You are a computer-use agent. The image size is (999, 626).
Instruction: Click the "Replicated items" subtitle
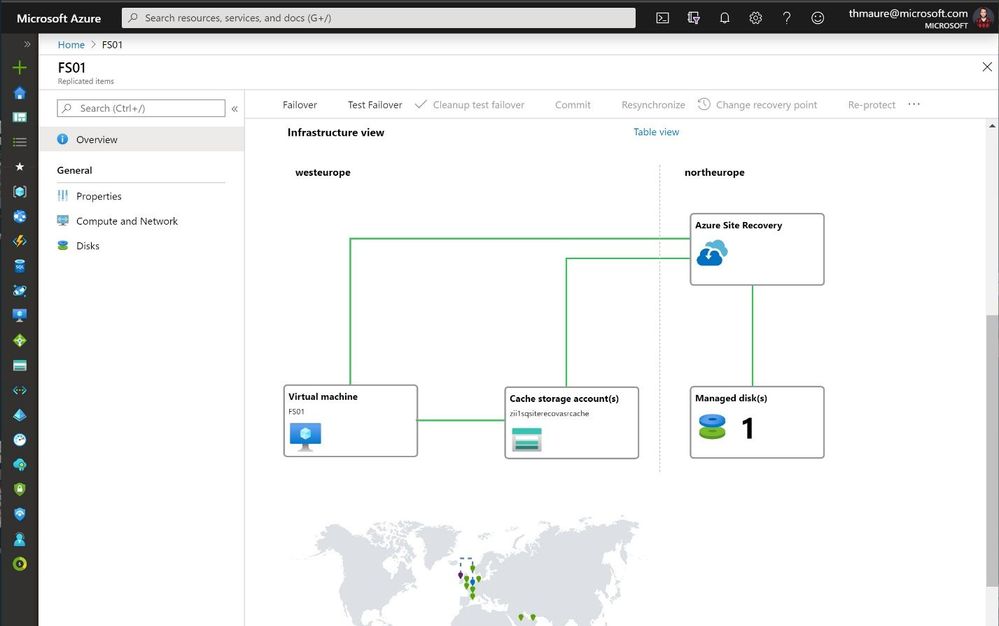coord(85,81)
